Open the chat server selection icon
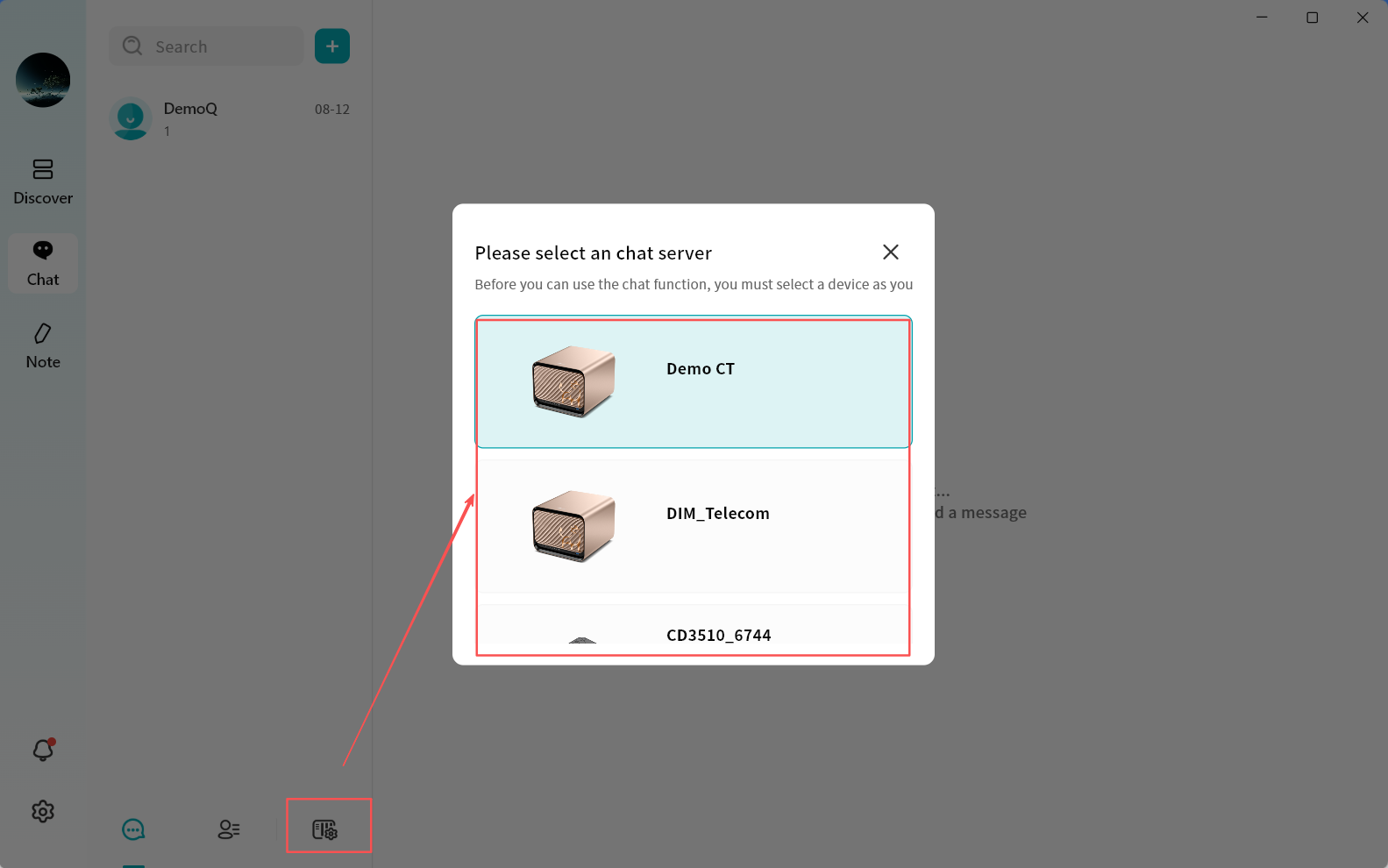Viewport: 1388px width, 868px height. (x=325, y=829)
